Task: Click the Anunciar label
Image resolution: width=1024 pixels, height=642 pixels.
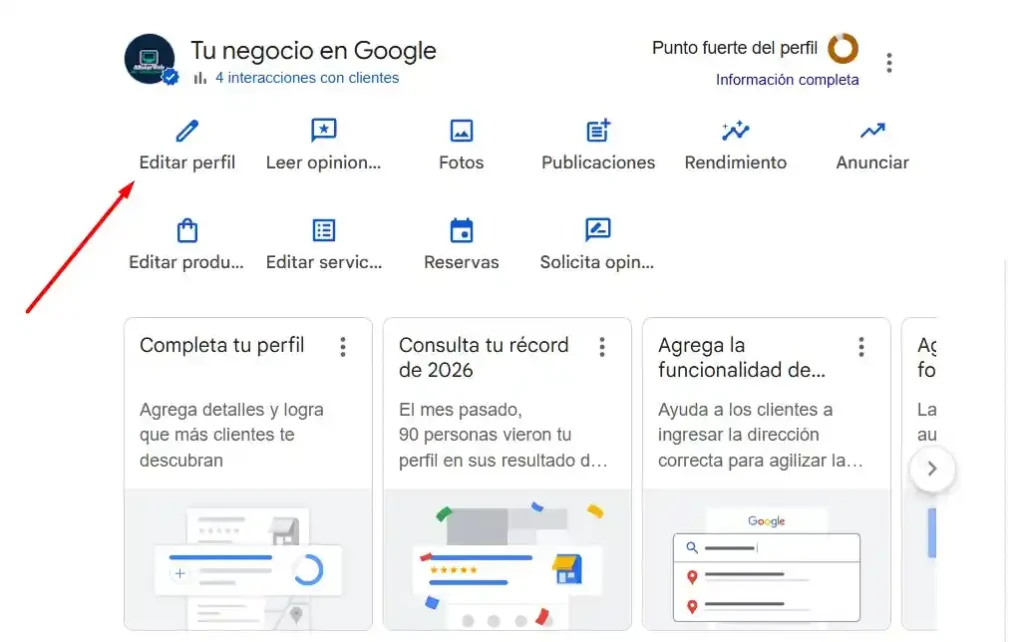Action: tap(872, 163)
